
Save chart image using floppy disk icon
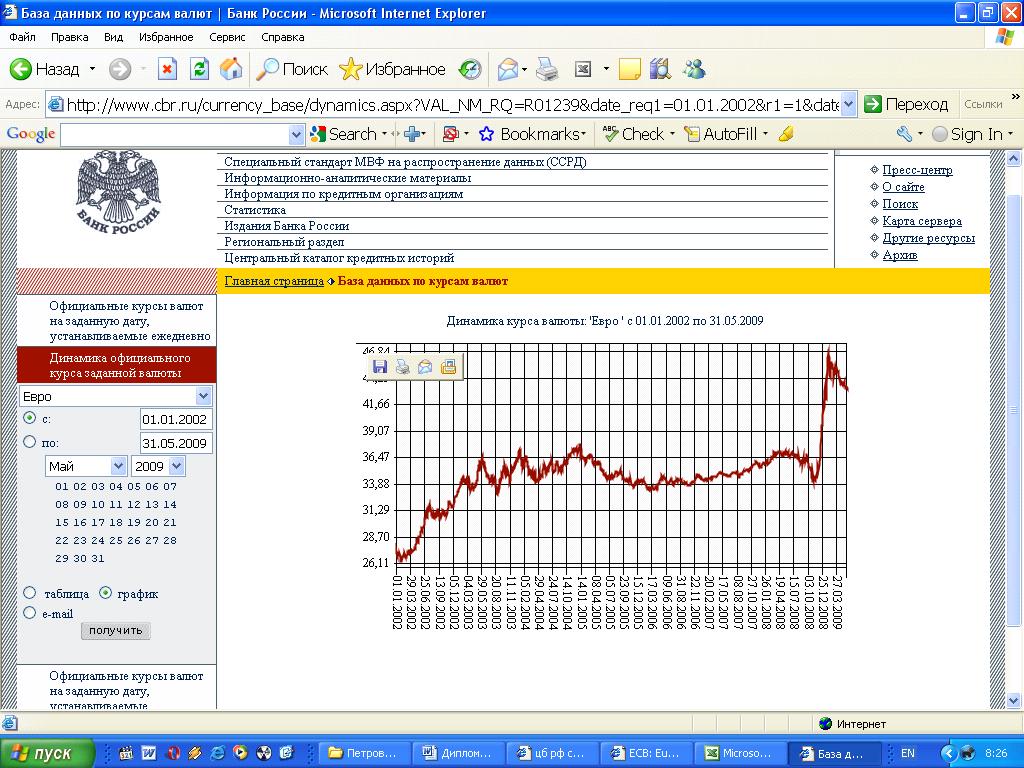[x=380, y=367]
